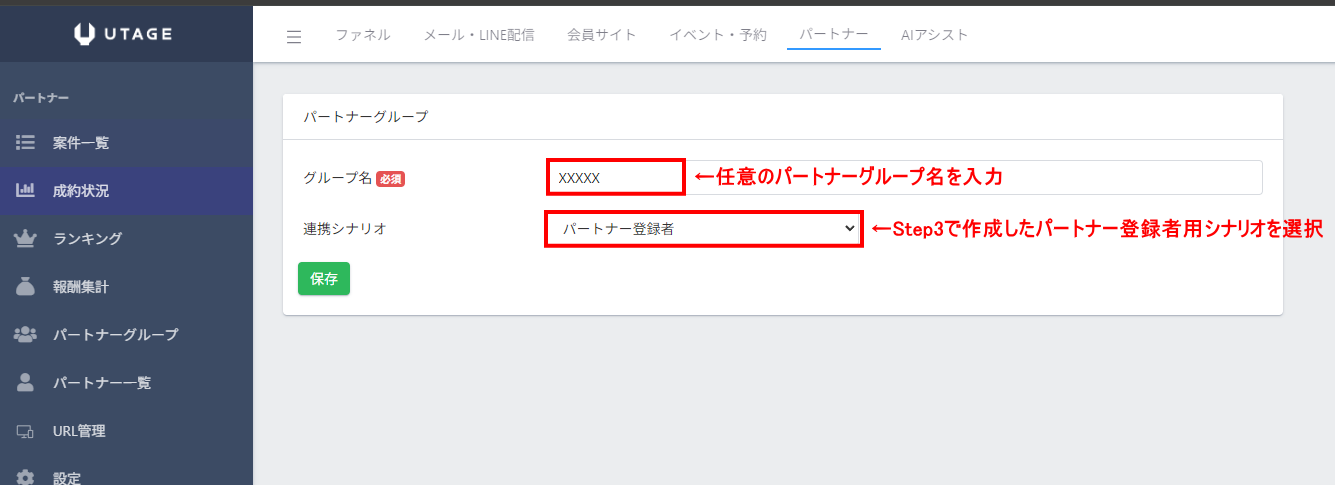
Task: Click the パートナーグループ people icon
Action: (x=26, y=334)
